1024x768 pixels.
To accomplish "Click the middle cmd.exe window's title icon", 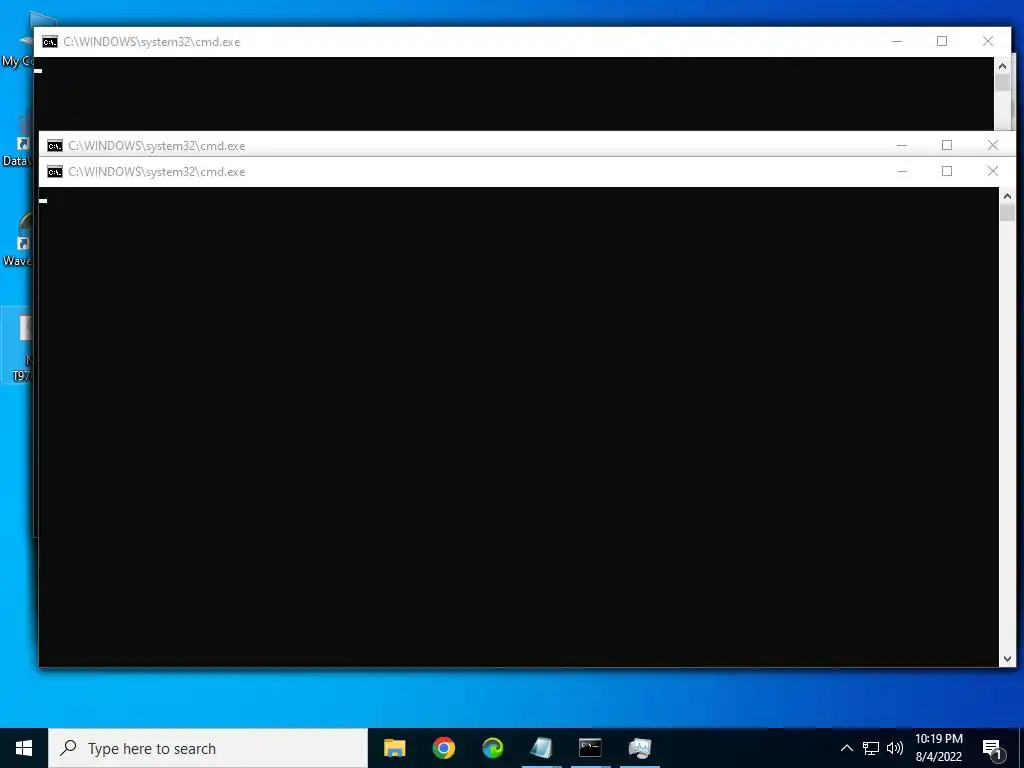I will tap(55, 146).
